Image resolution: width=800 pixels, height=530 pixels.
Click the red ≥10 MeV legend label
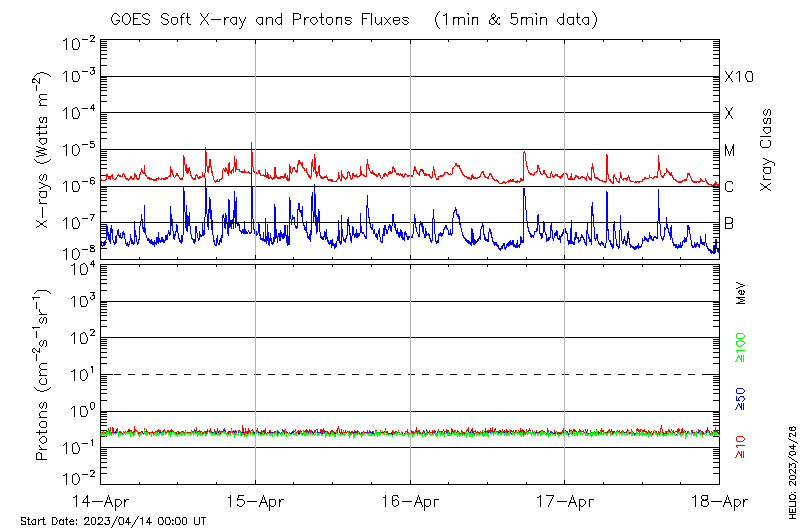pyautogui.click(x=741, y=446)
